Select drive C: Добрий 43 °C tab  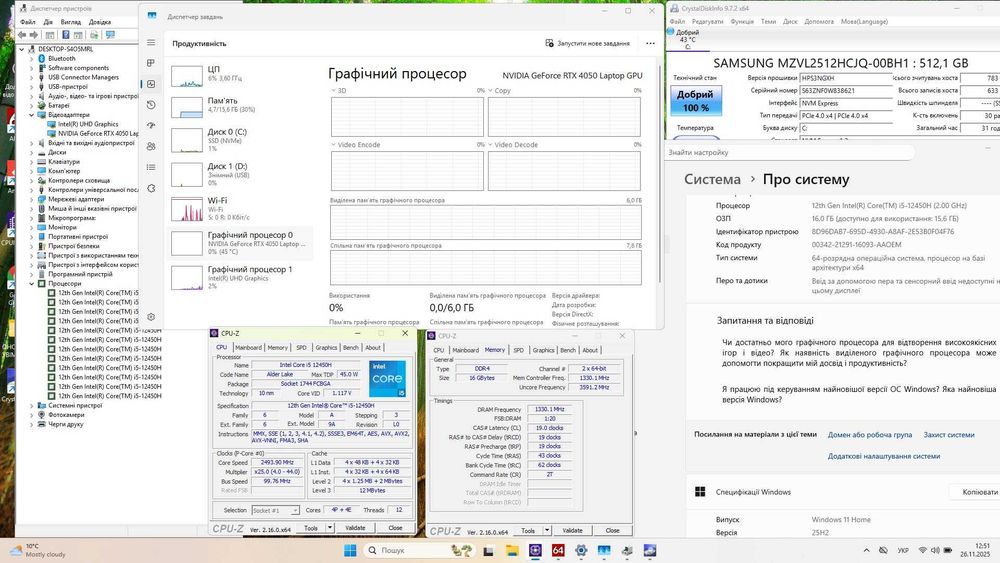point(687,40)
